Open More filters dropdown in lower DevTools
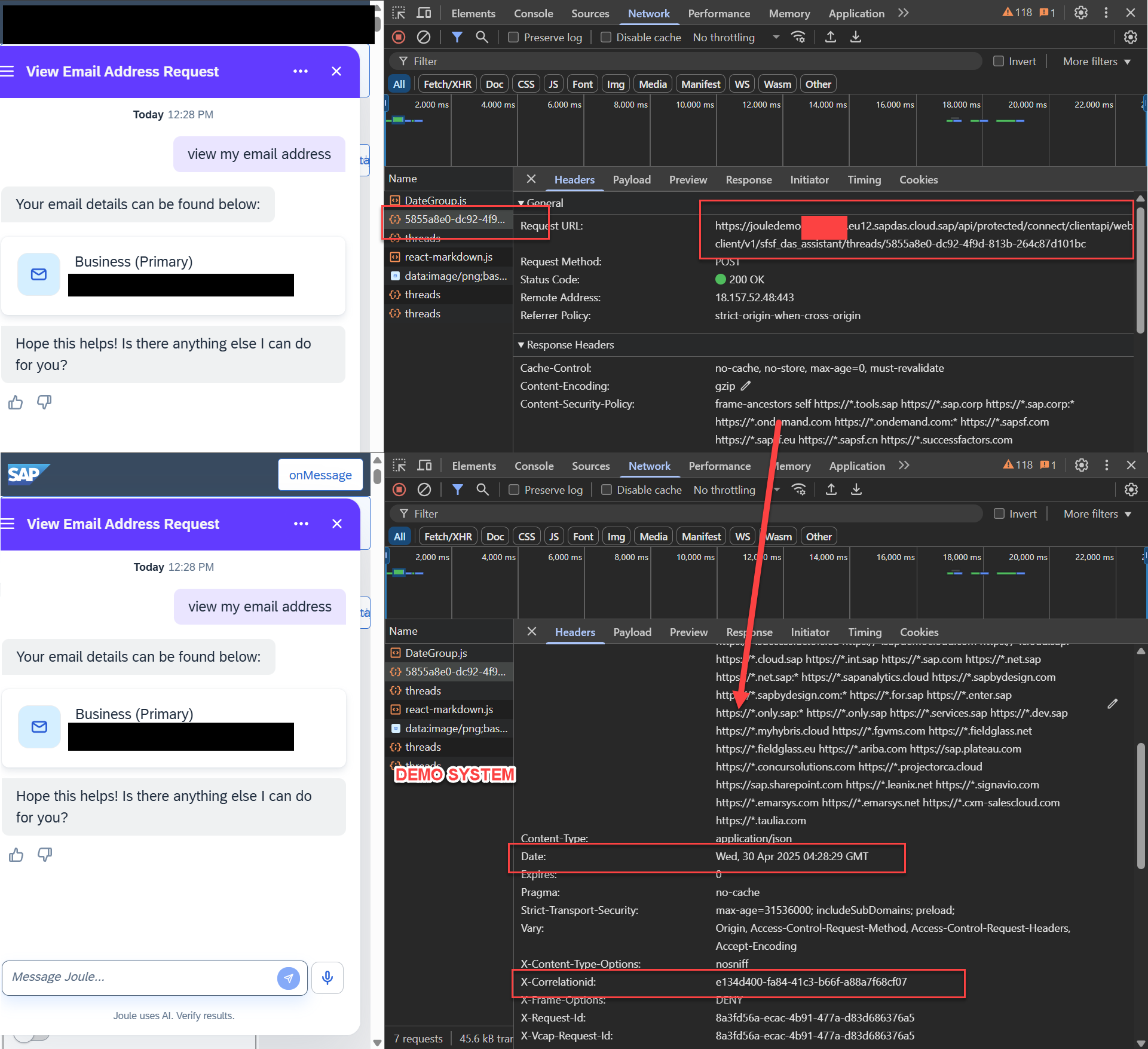This screenshot has width=1148, height=1049. (x=1097, y=513)
